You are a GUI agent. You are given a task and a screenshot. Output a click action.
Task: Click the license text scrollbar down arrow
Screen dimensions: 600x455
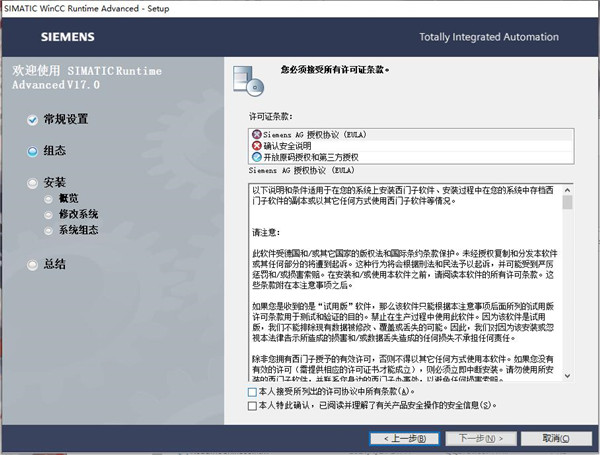pyautogui.click(x=567, y=376)
